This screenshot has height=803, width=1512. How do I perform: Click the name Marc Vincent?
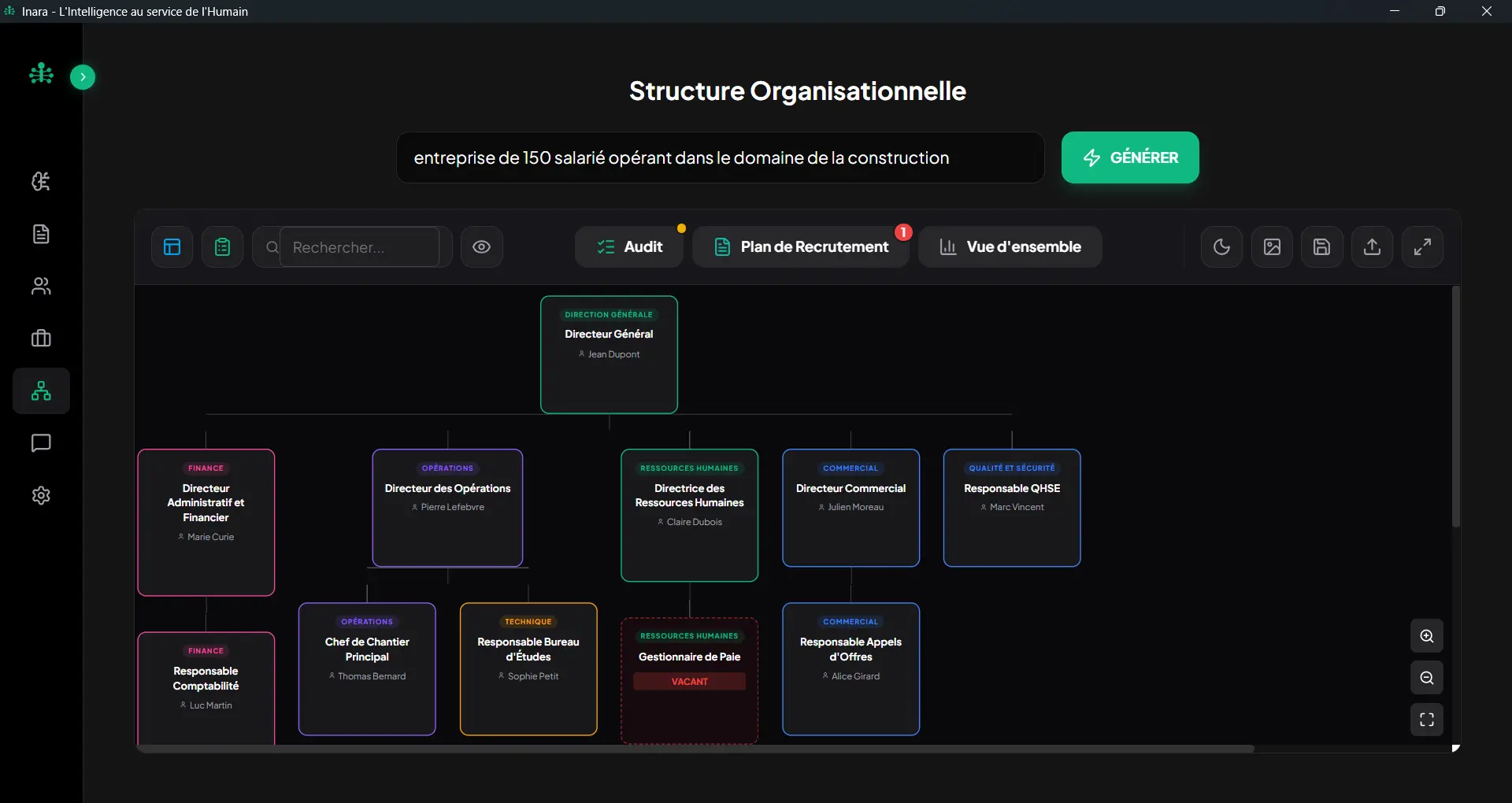(1017, 507)
